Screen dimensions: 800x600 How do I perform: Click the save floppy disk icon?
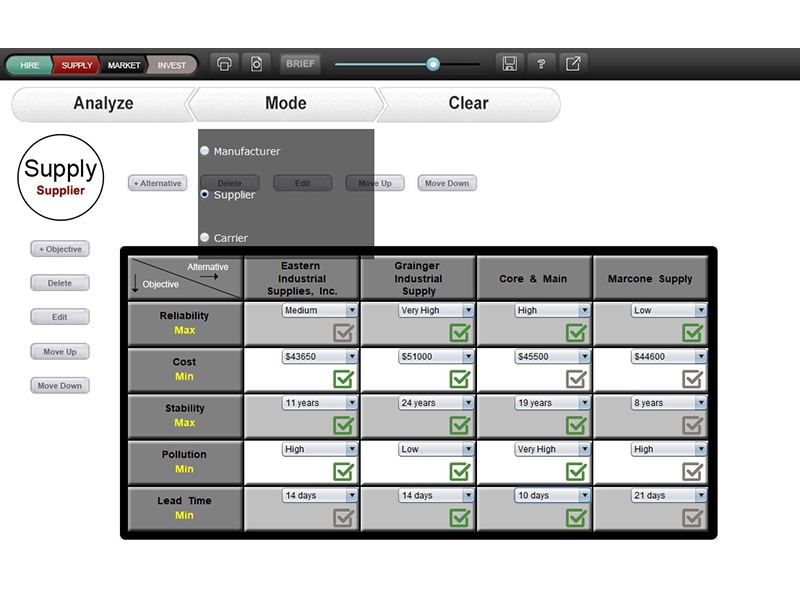(510, 64)
